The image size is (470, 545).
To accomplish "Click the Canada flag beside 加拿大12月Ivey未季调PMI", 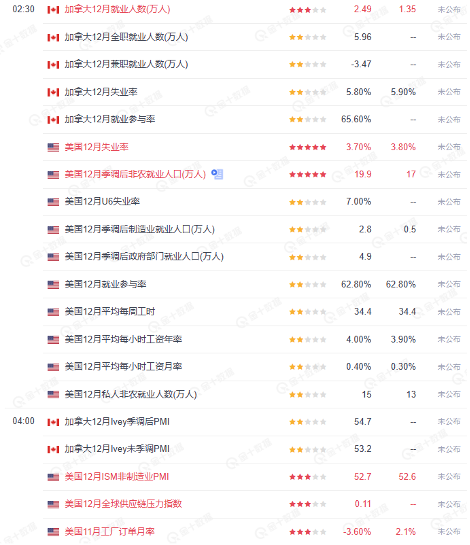I will pos(53,449).
